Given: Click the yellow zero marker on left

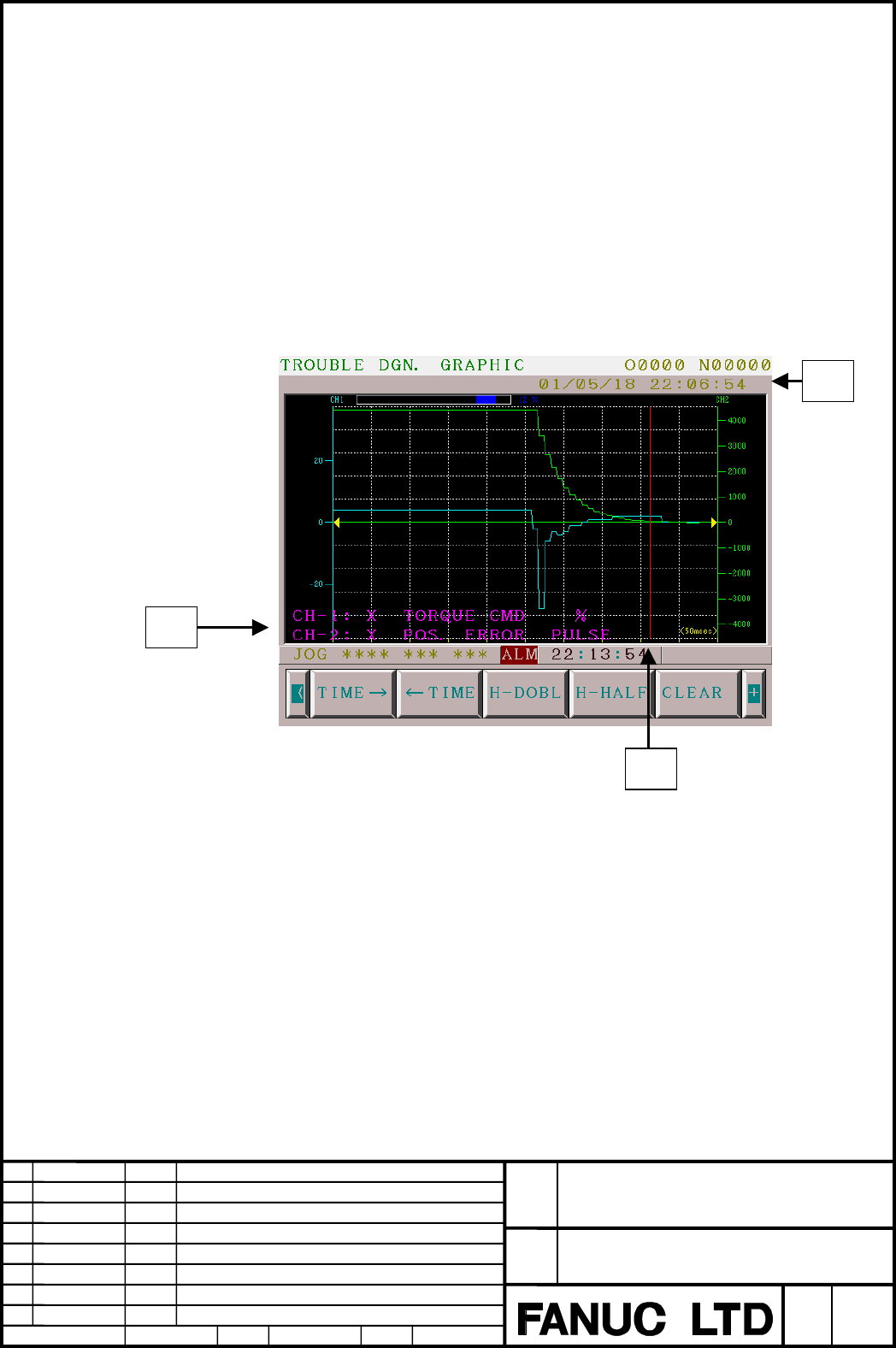Looking at the screenshot, I should coord(337,523).
